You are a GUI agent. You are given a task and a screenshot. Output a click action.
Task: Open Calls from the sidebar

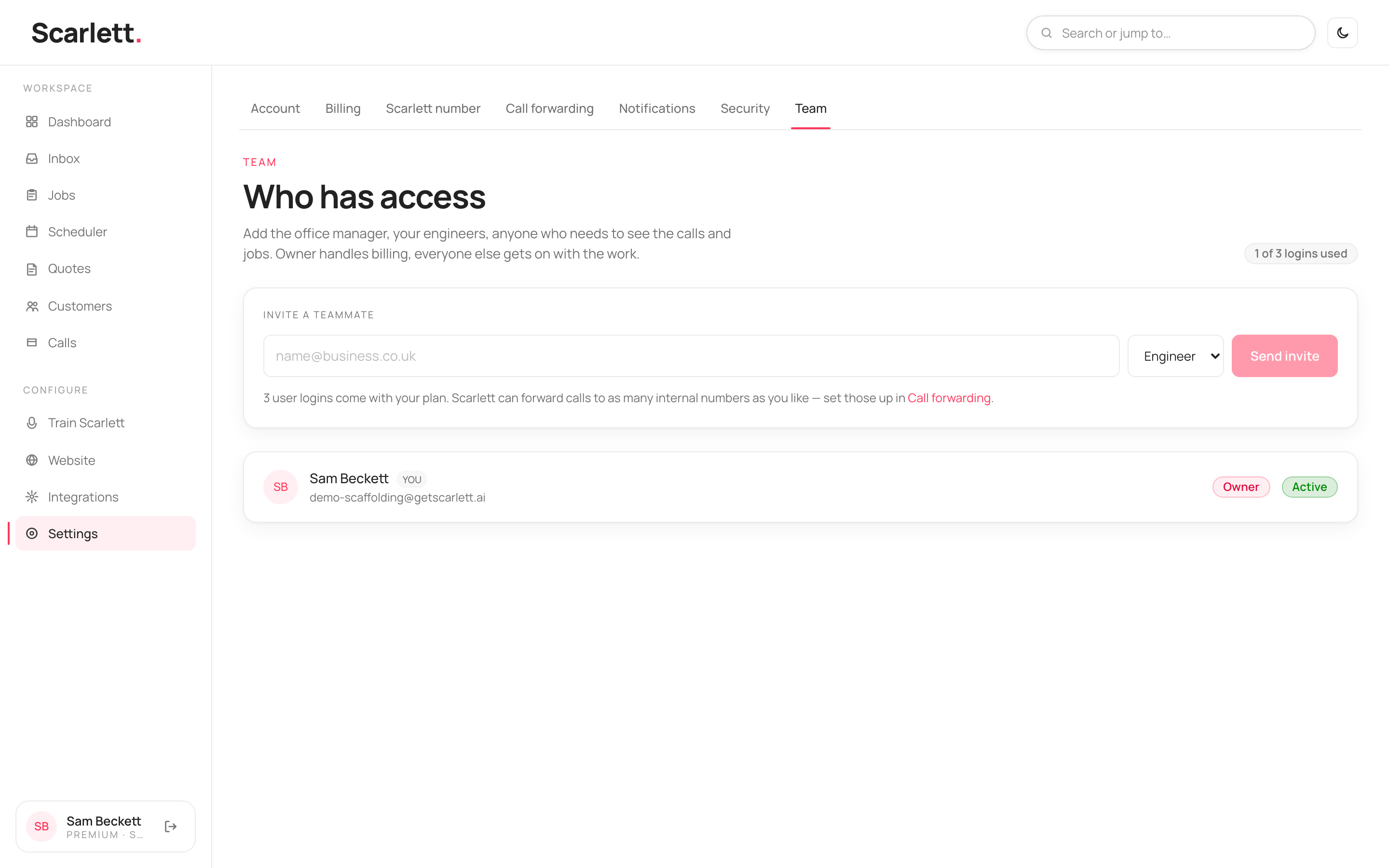pos(106,343)
